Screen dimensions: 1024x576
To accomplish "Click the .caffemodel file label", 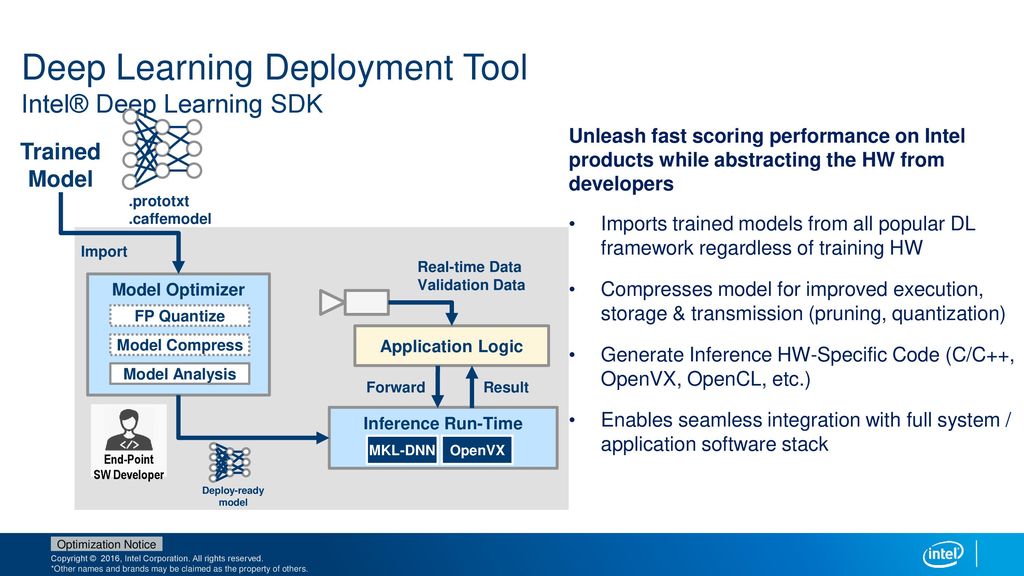I will [170, 219].
